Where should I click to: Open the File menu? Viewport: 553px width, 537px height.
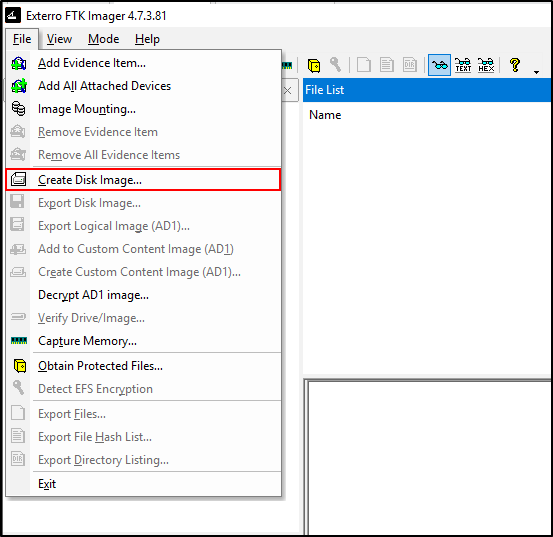(x=22, y=39)
